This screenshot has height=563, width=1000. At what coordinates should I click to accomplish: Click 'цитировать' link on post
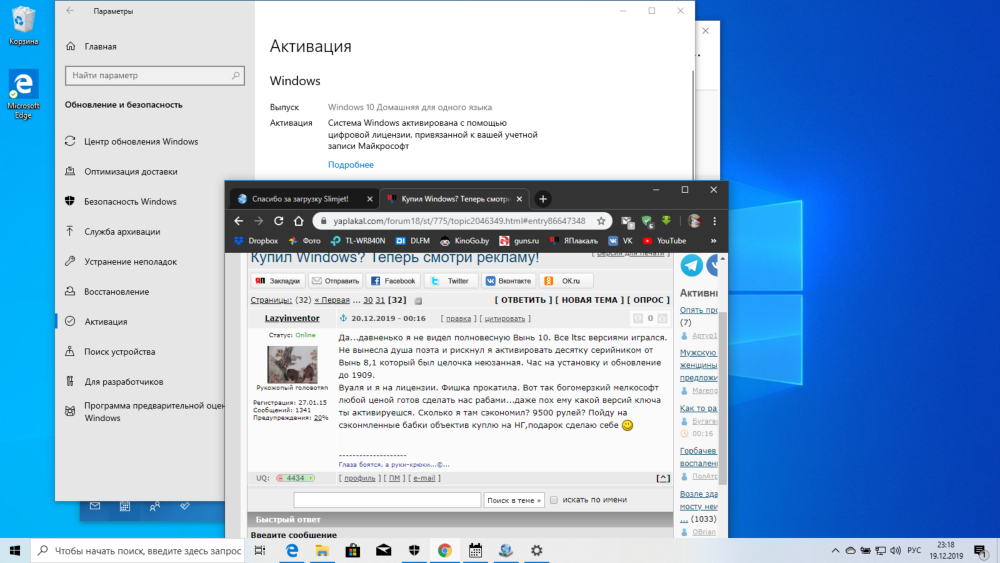pyautogui.click(x=504, y=318)
